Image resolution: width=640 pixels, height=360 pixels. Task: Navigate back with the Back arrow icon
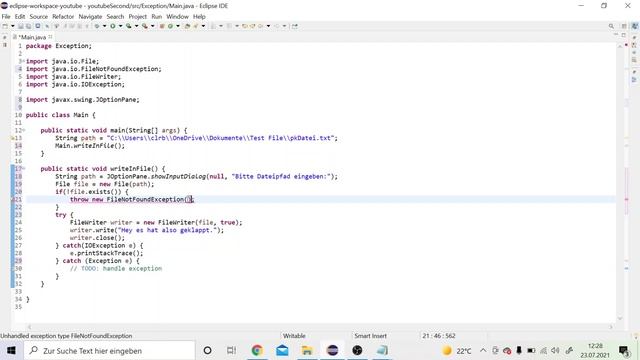[x=260, y=26]
